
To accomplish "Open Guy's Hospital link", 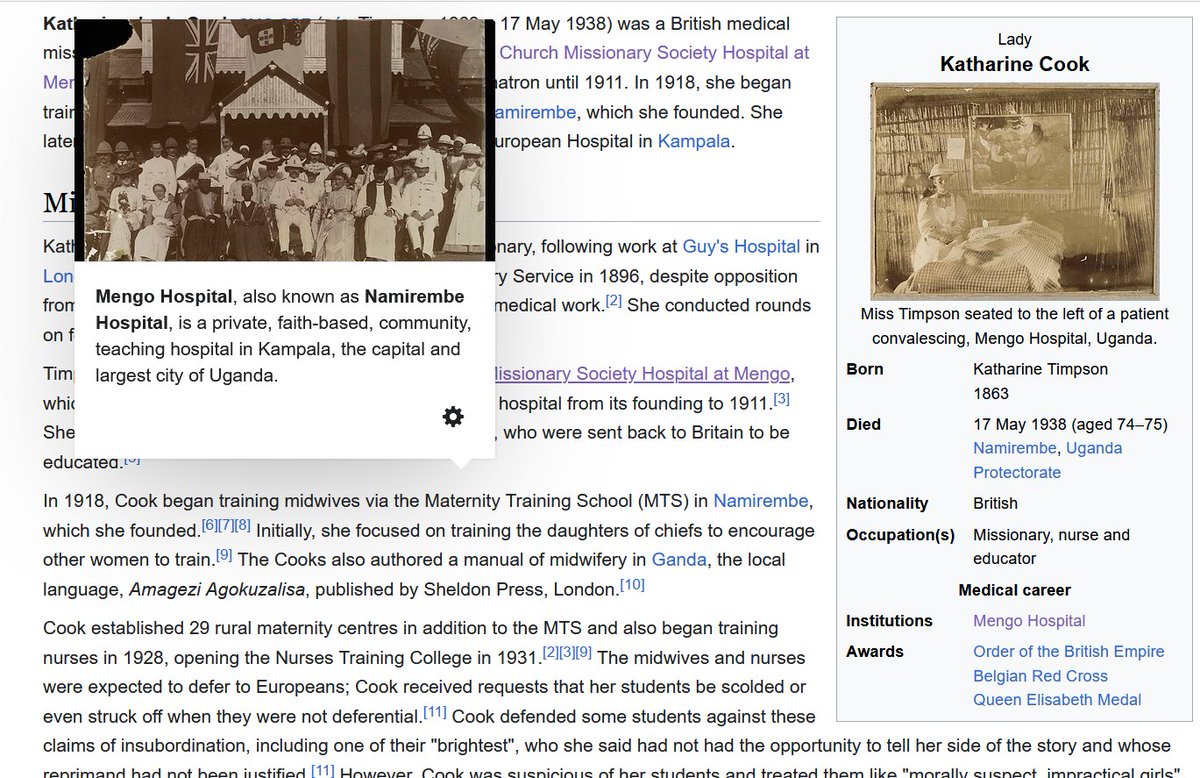I will tap(741, 245).
